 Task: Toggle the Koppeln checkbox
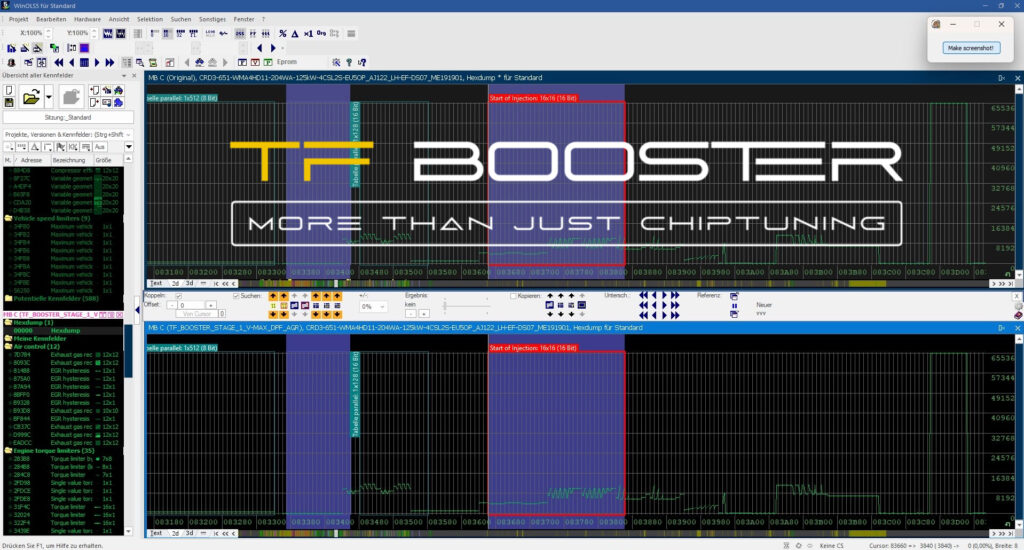[x=179, y=296]
